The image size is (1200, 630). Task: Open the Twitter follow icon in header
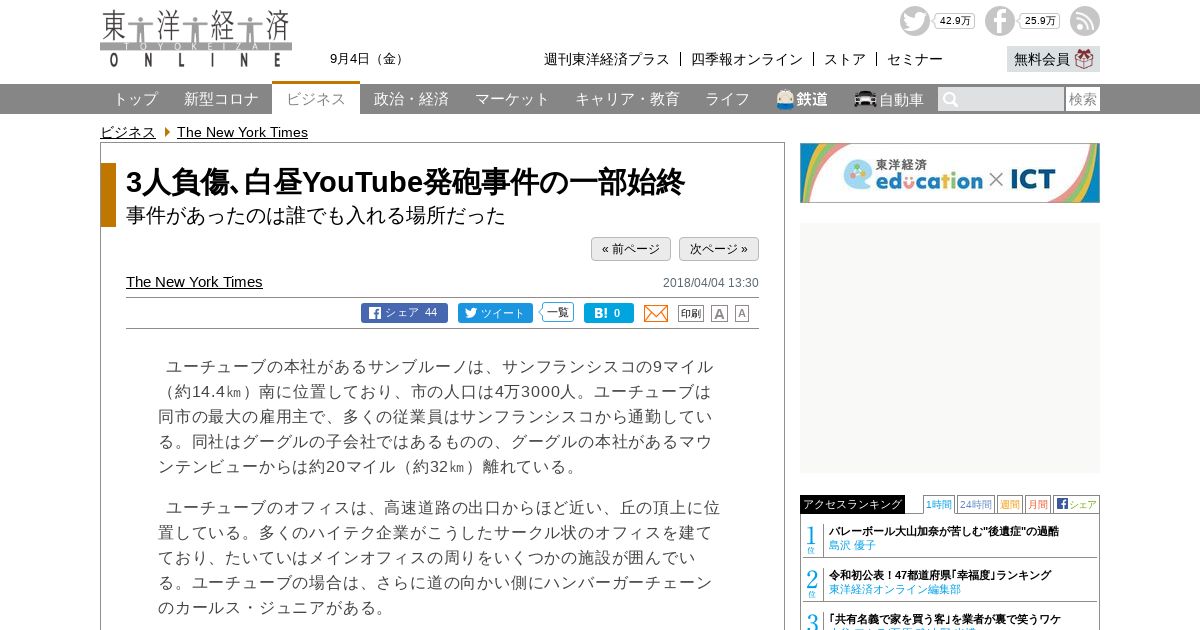pyautogui.click(x=914, y=21)
